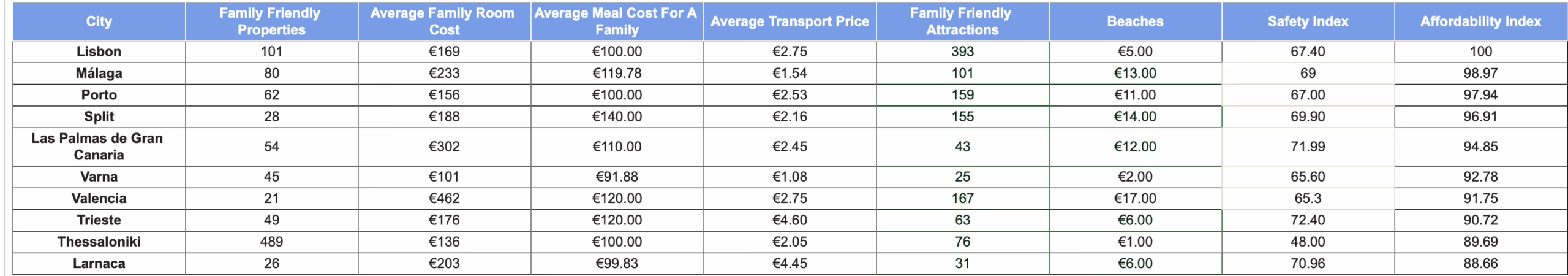
Task: Click the Larnaca row label
Action: tap(99, 264)
